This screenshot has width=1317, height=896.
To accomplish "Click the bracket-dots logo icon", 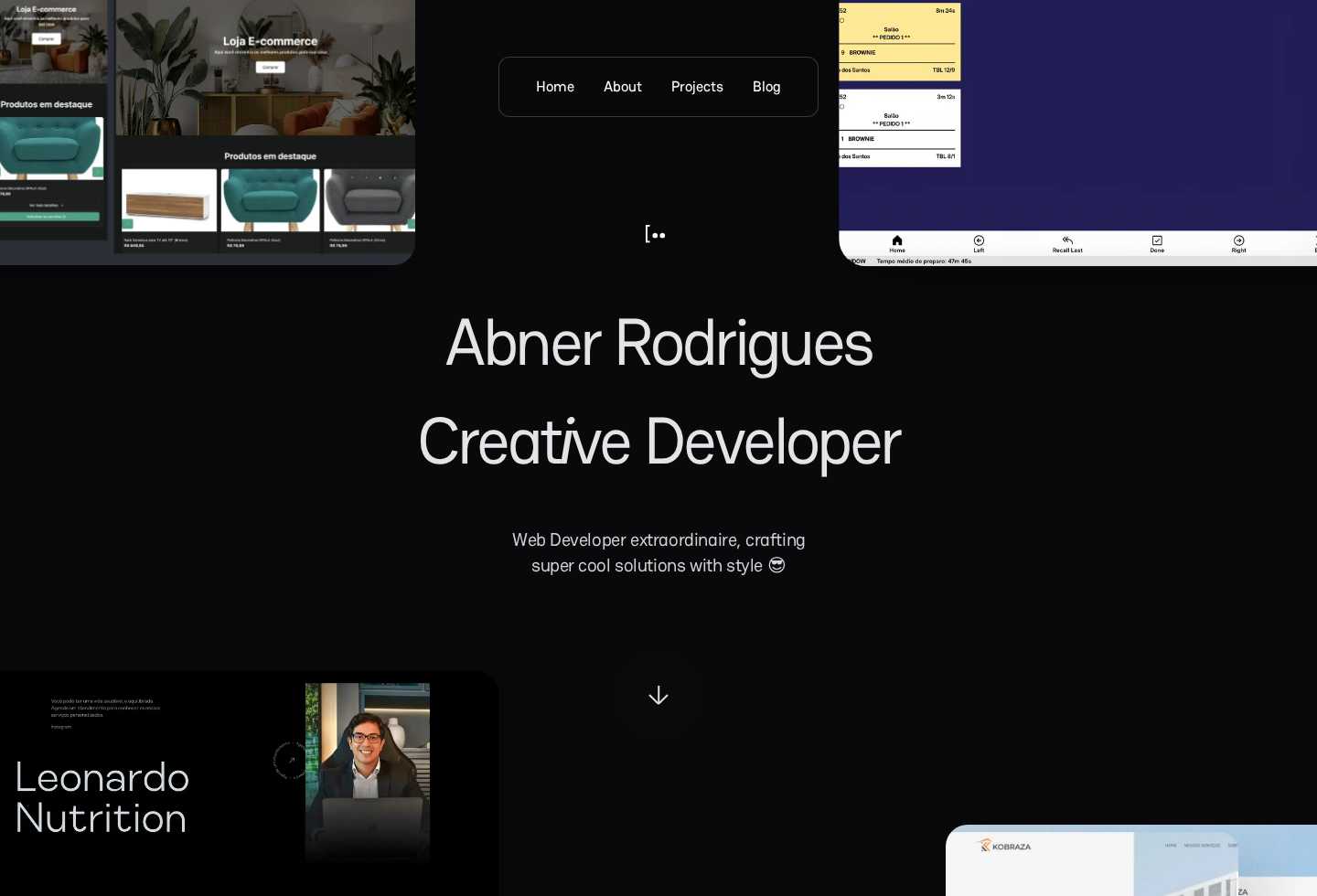I will click(x=656, y=235).
